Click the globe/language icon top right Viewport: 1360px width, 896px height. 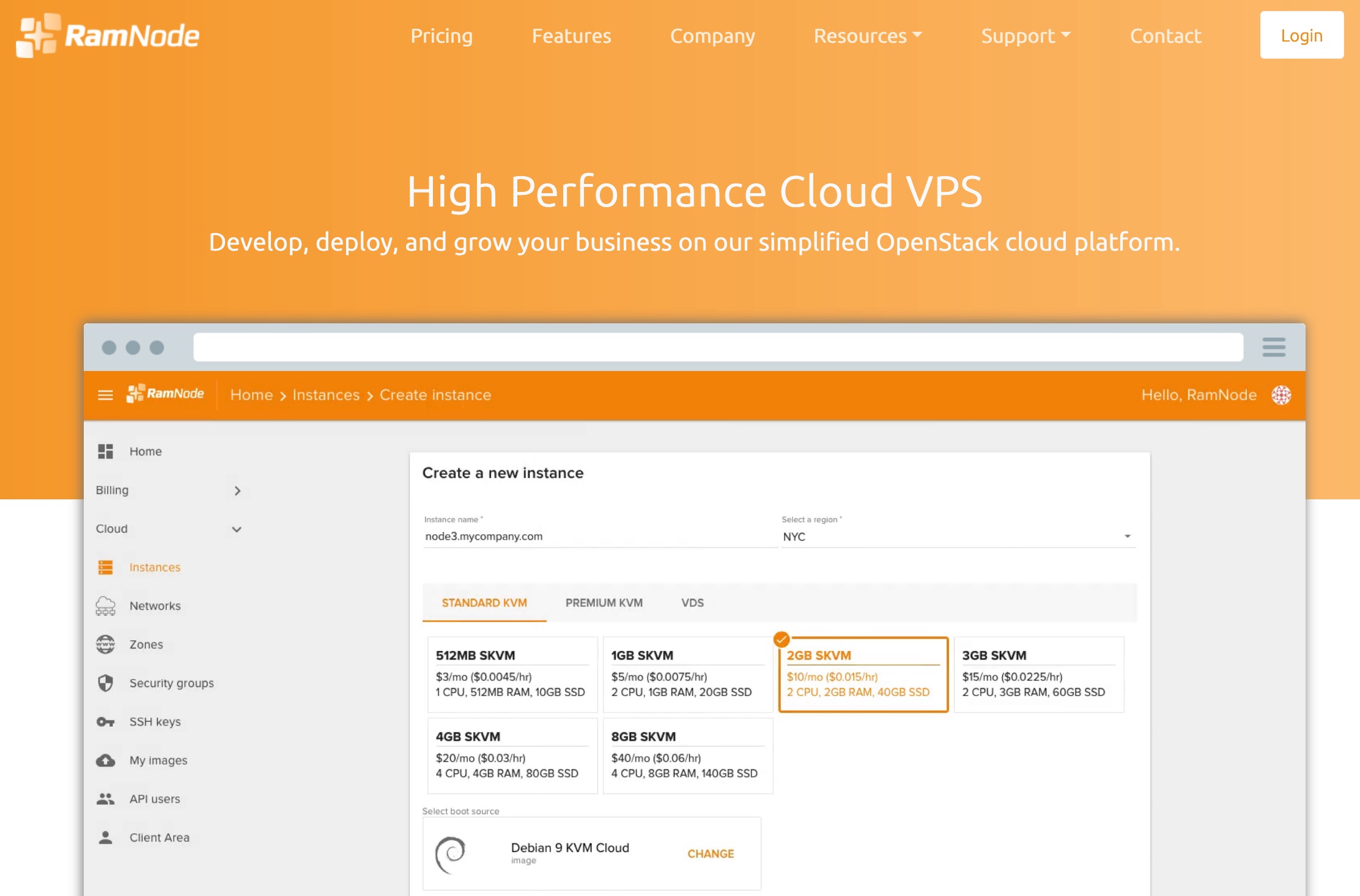[x=1282, y=395]
